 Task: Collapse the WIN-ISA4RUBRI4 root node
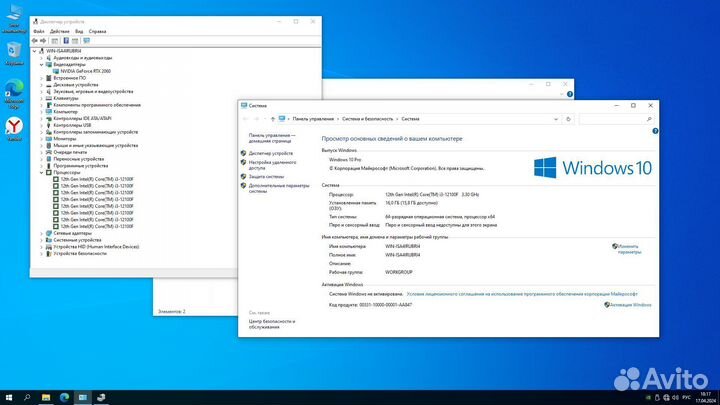[x=34, y=51]
